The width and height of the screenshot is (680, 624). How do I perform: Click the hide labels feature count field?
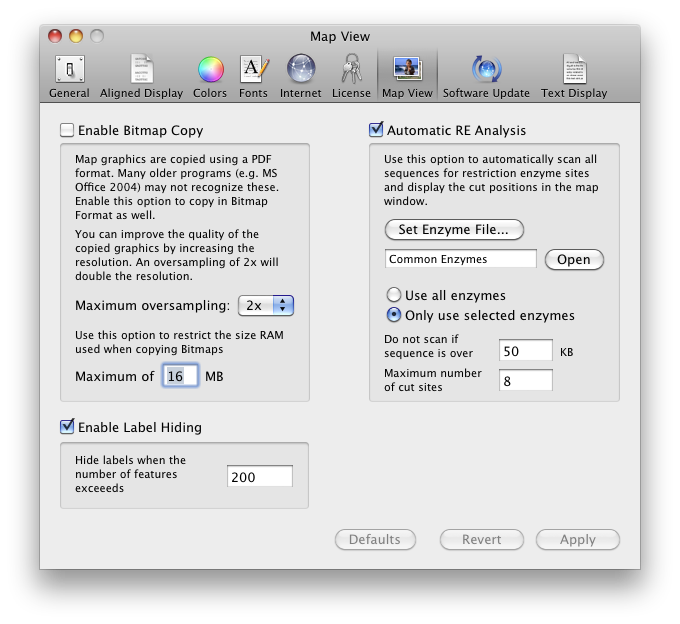(259, 477)
